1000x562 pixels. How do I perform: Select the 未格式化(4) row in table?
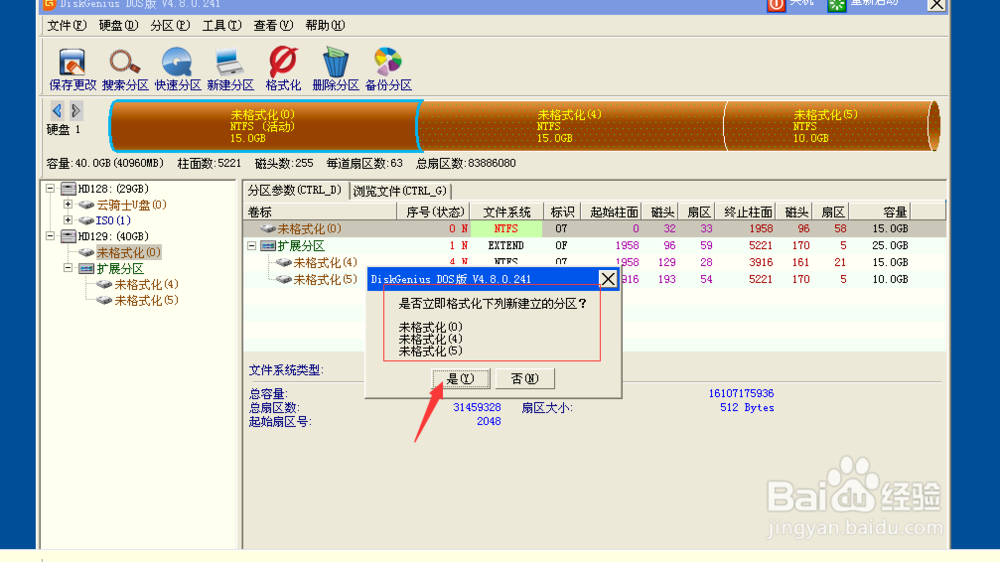[x=594, y=262]
